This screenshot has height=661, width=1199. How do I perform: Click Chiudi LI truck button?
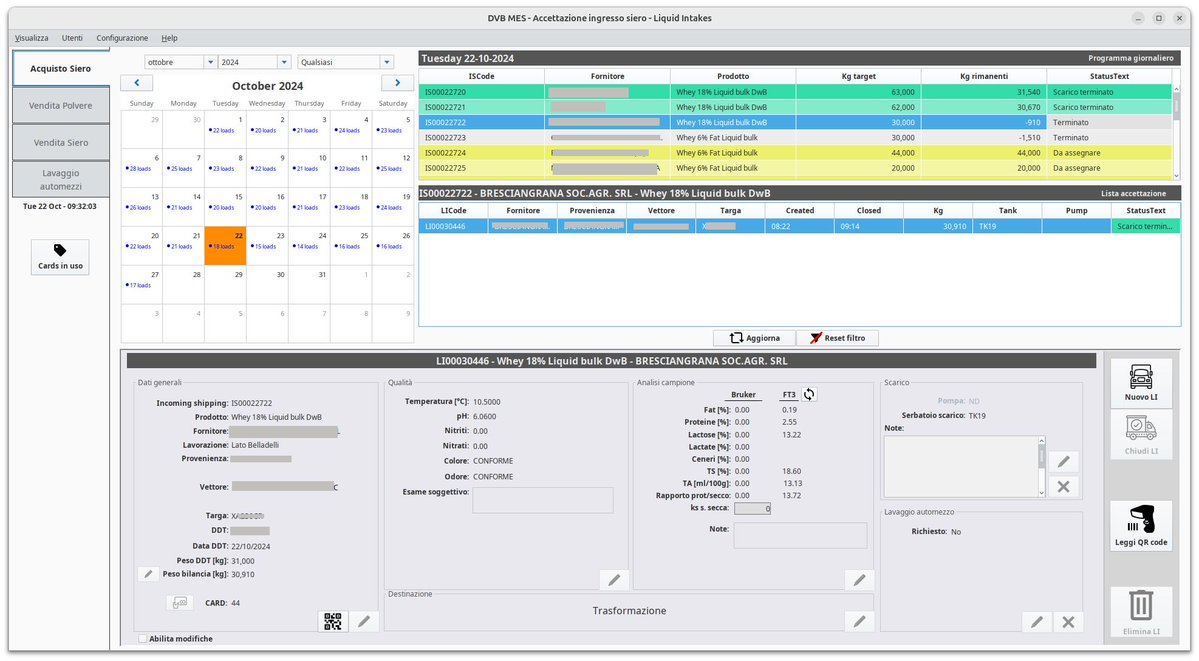coord(1141,436)
